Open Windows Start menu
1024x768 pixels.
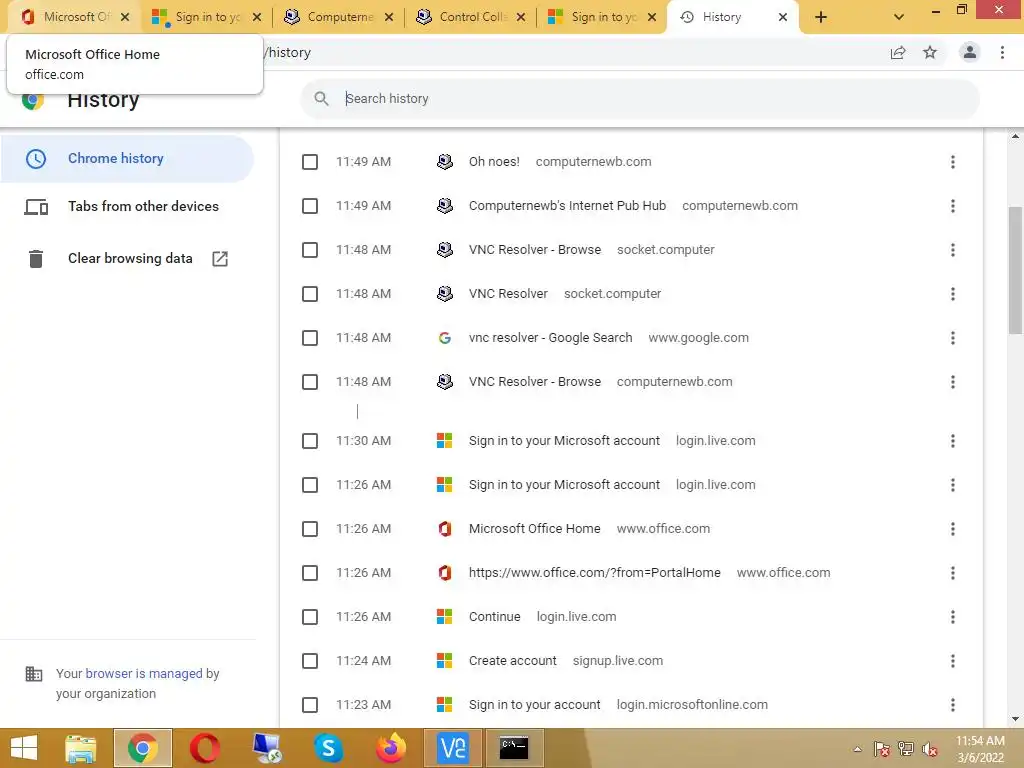point(24,748)
